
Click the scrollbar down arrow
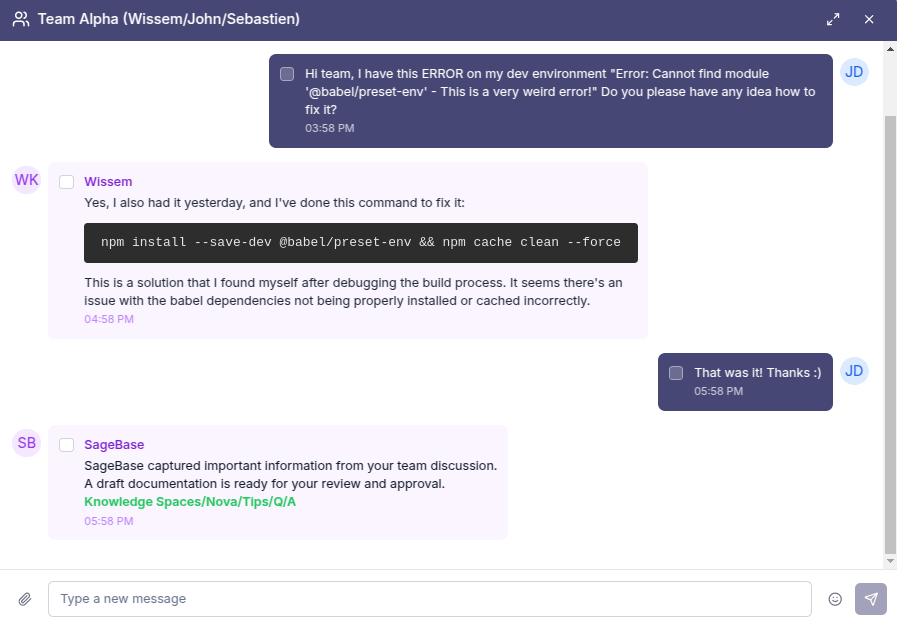coord(890,561)
